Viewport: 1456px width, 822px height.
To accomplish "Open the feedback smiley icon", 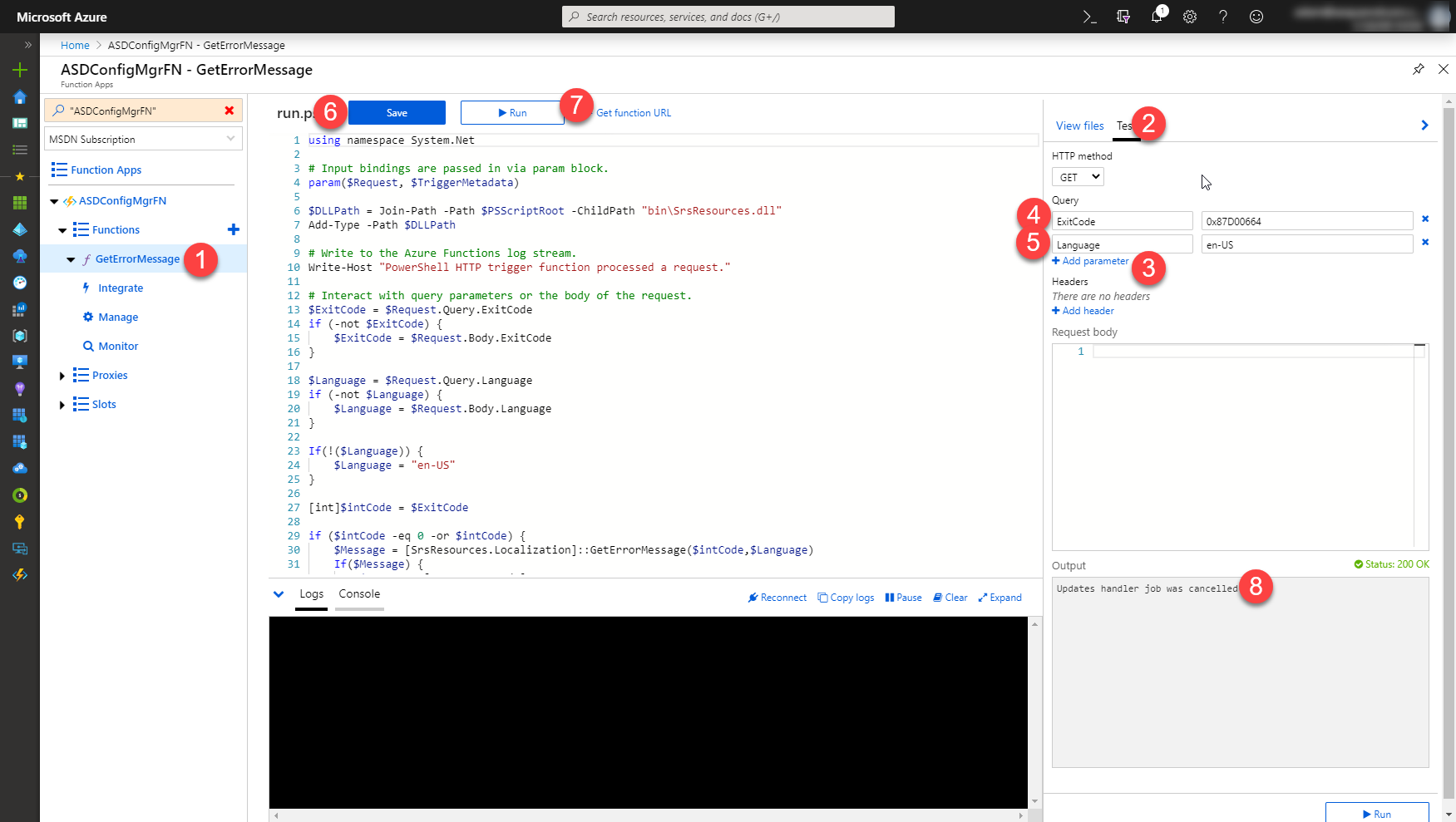I will pos(1256,17).
